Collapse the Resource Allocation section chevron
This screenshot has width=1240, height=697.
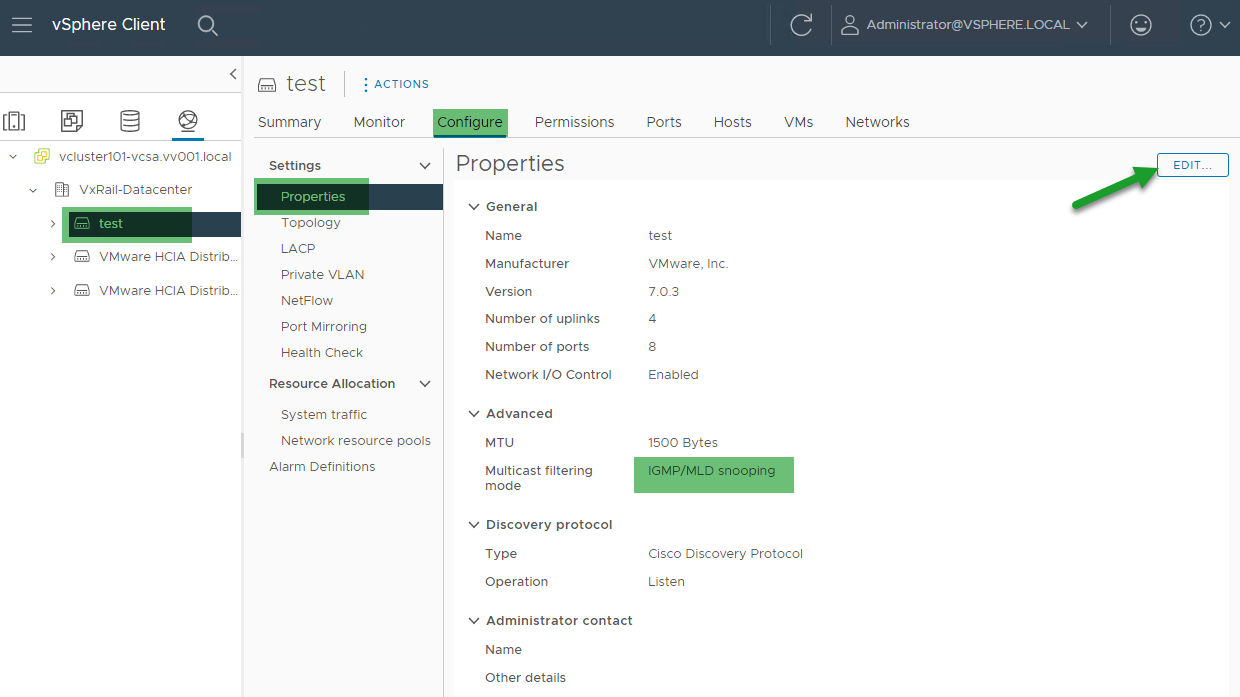[x=425, y=384]
